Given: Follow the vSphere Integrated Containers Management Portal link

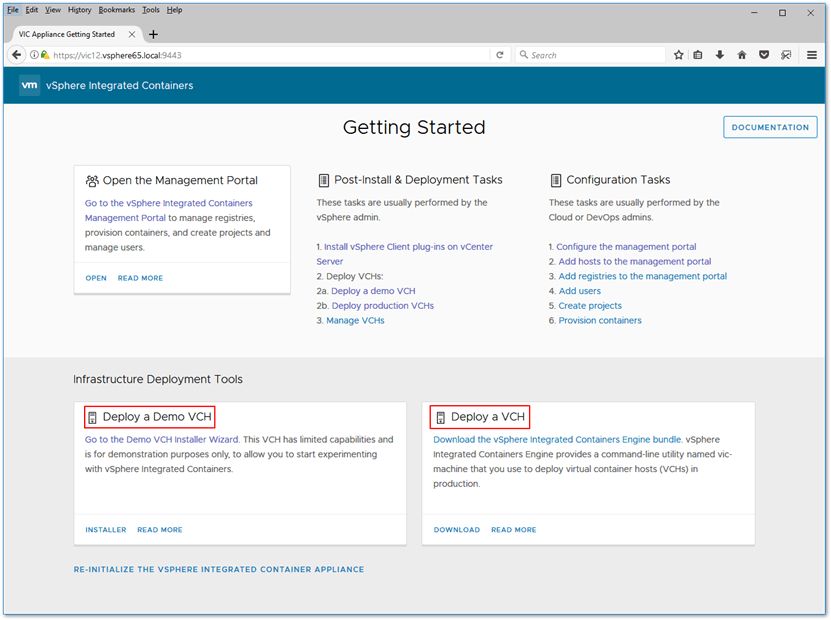Looking at the screenshot, I should (x=169, y=210).
